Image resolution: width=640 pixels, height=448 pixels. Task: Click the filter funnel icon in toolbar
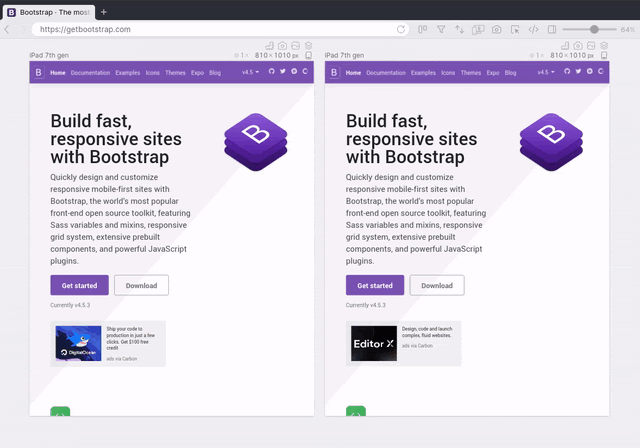441,30
